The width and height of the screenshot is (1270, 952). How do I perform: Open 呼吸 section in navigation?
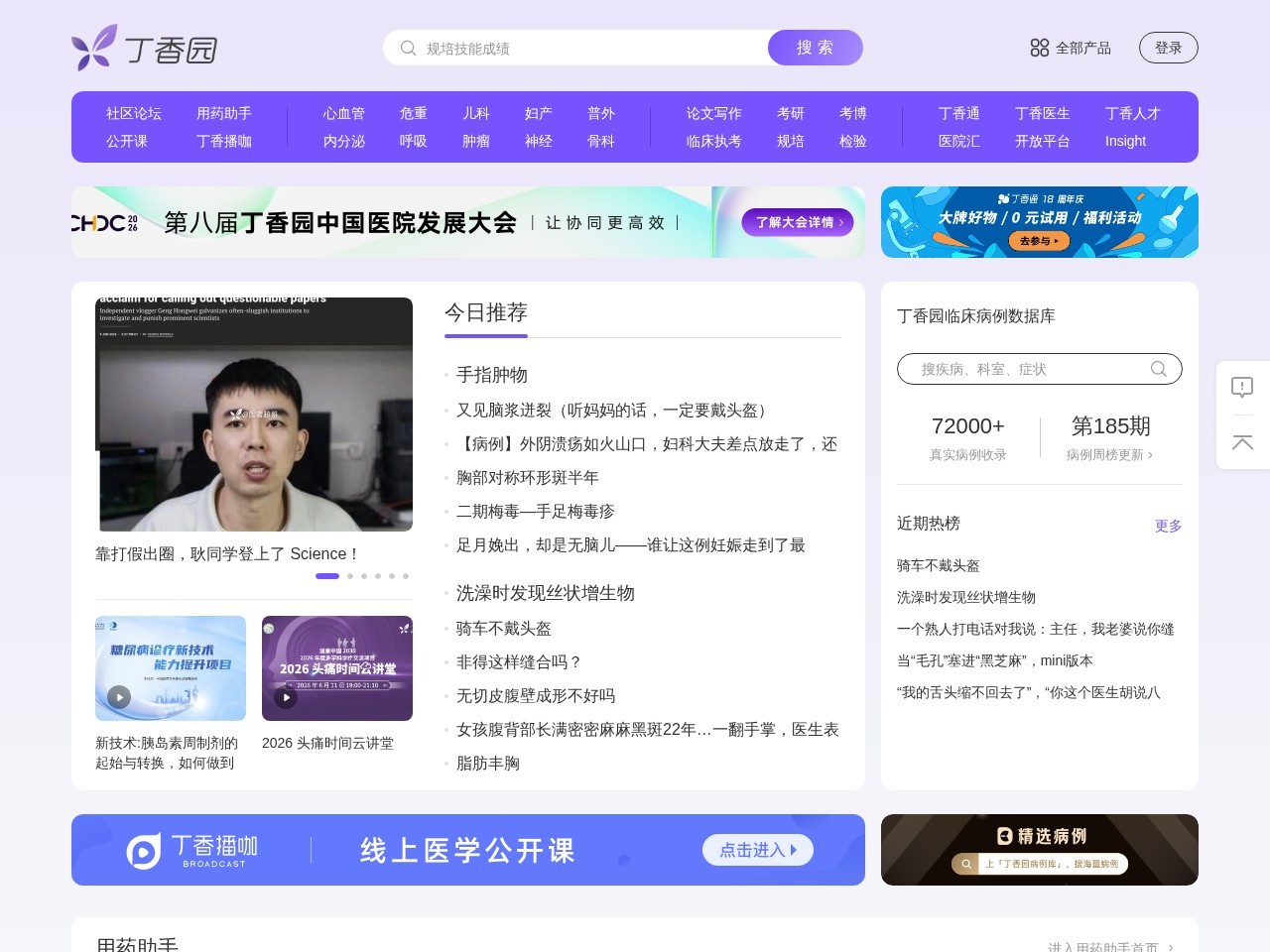point(414,141)
